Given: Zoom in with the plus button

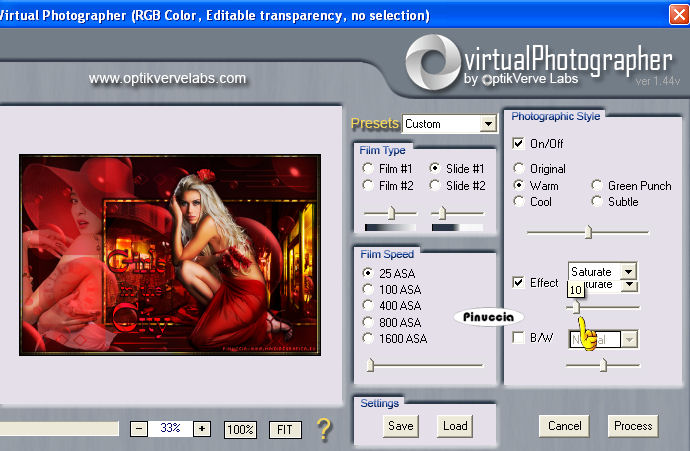Looking at the screenshot, I should (202, 429).
